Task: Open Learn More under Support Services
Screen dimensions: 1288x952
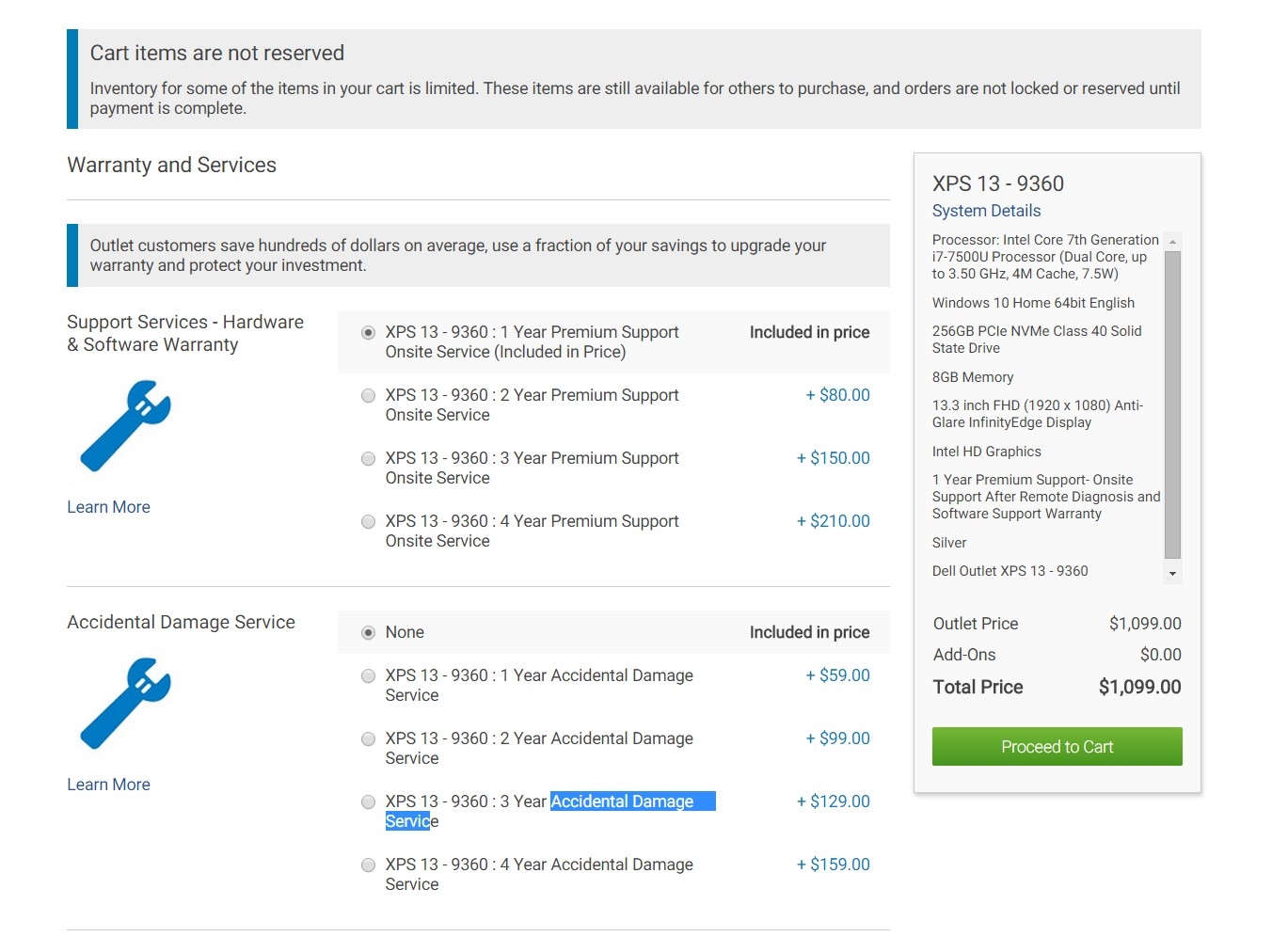Action: tap(108, 507)
